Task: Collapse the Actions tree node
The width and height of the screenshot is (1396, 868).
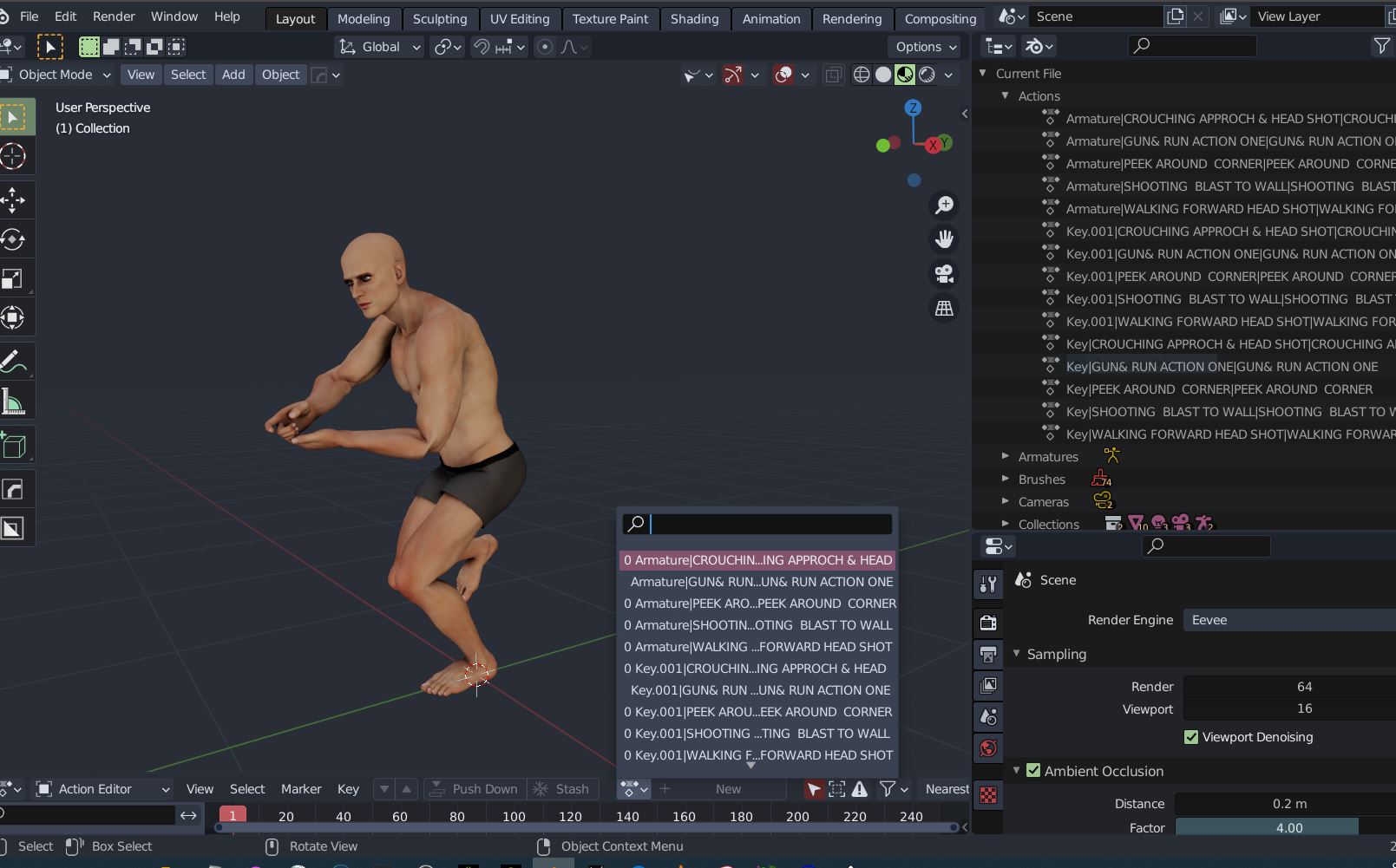Action: pyautogui.click(x=1006, y=95)
